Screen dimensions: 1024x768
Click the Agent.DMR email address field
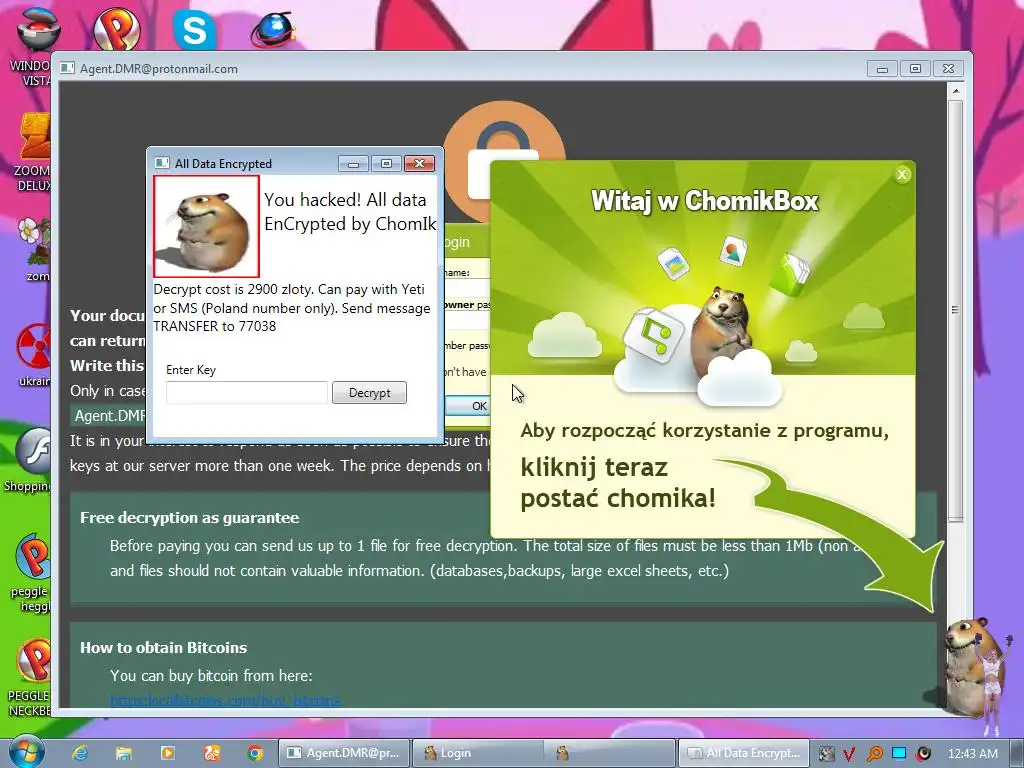[x=108, y=415]
